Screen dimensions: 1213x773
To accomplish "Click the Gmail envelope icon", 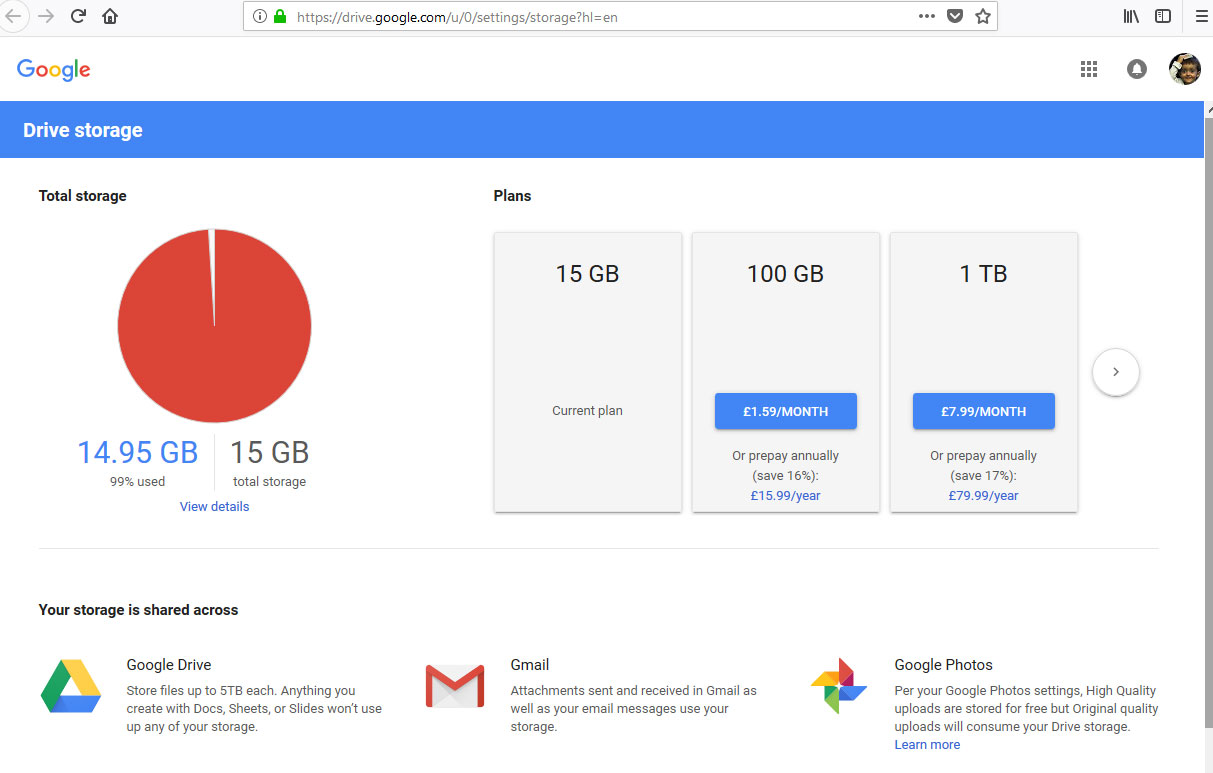I will 455,686.
